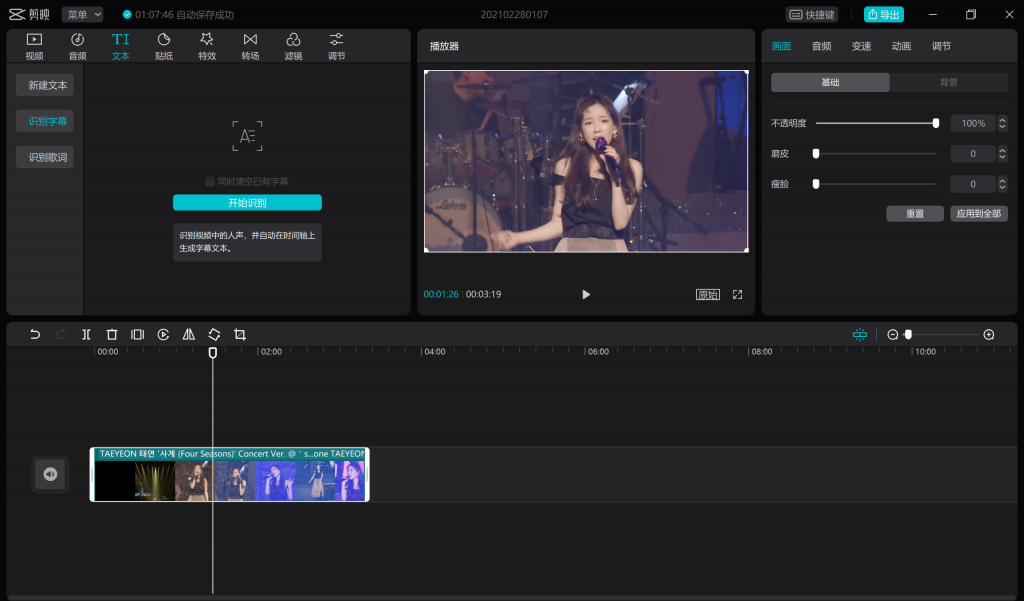This screenshot has height=601, width=1024.
Task: Click the 04:00 mark on the timeline ruler
Action: [434, 351]
